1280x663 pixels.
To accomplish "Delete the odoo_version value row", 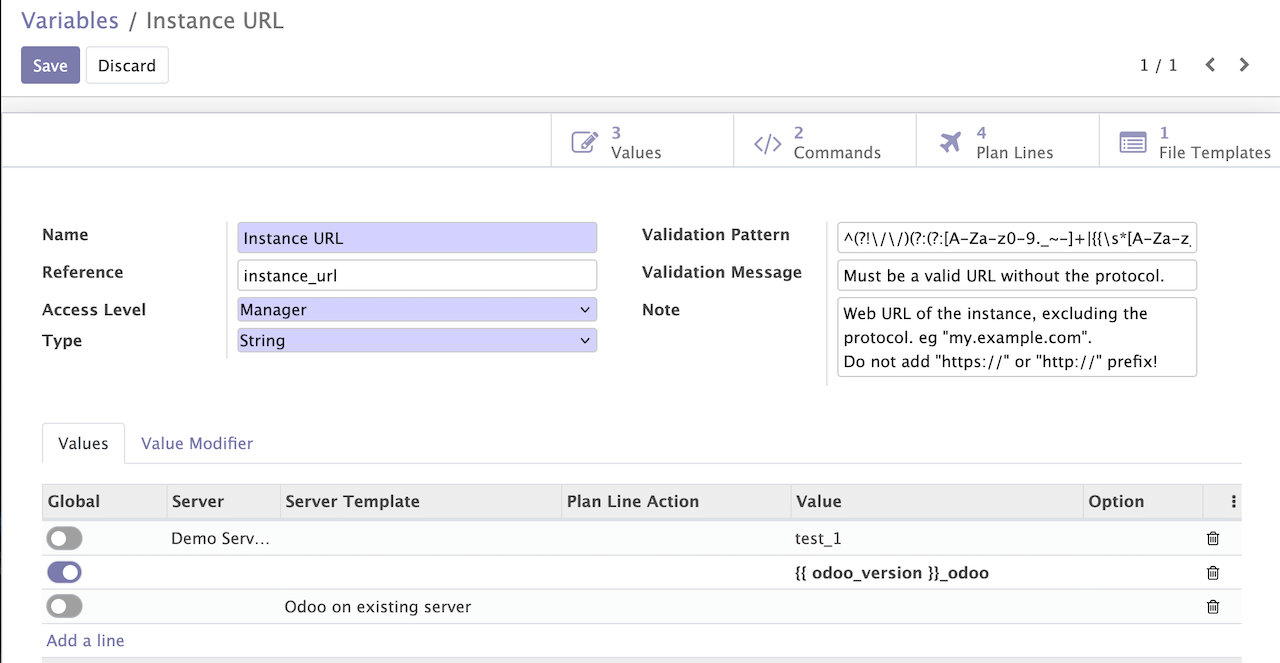I will [1213, 573].
